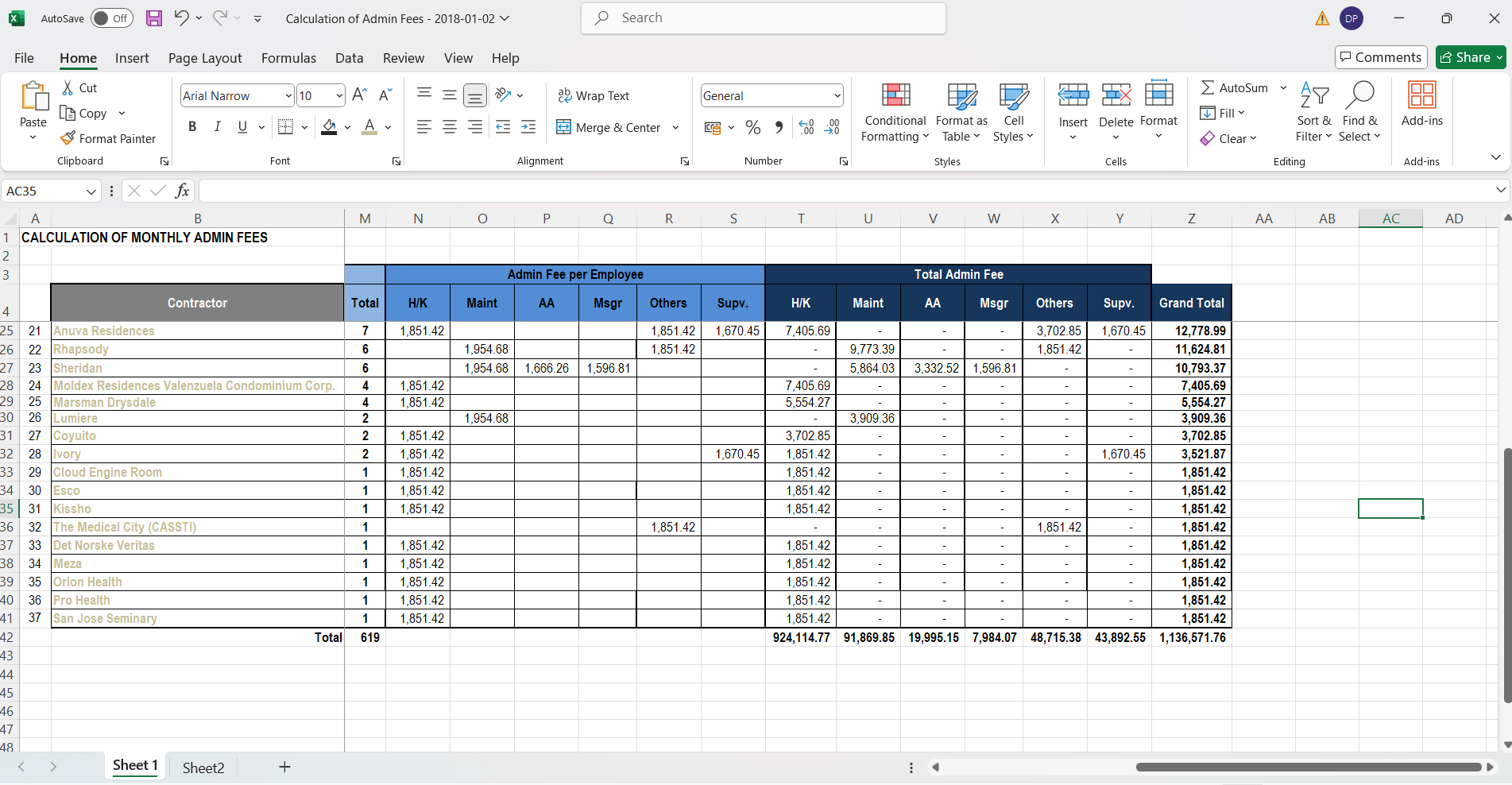1512x785 pixels.
Task: Click Decrease Decimal icon
Action: [x=832, y=127]
